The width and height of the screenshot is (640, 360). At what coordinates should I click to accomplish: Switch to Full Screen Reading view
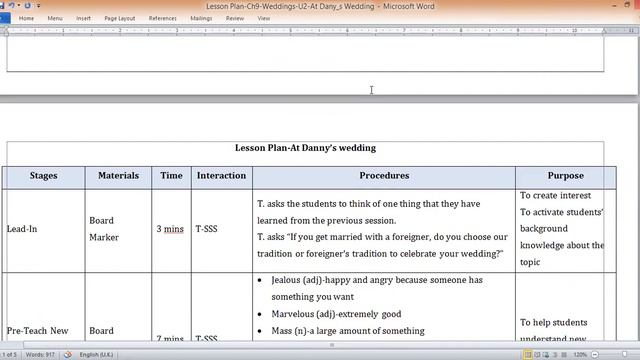pos(537,355)
